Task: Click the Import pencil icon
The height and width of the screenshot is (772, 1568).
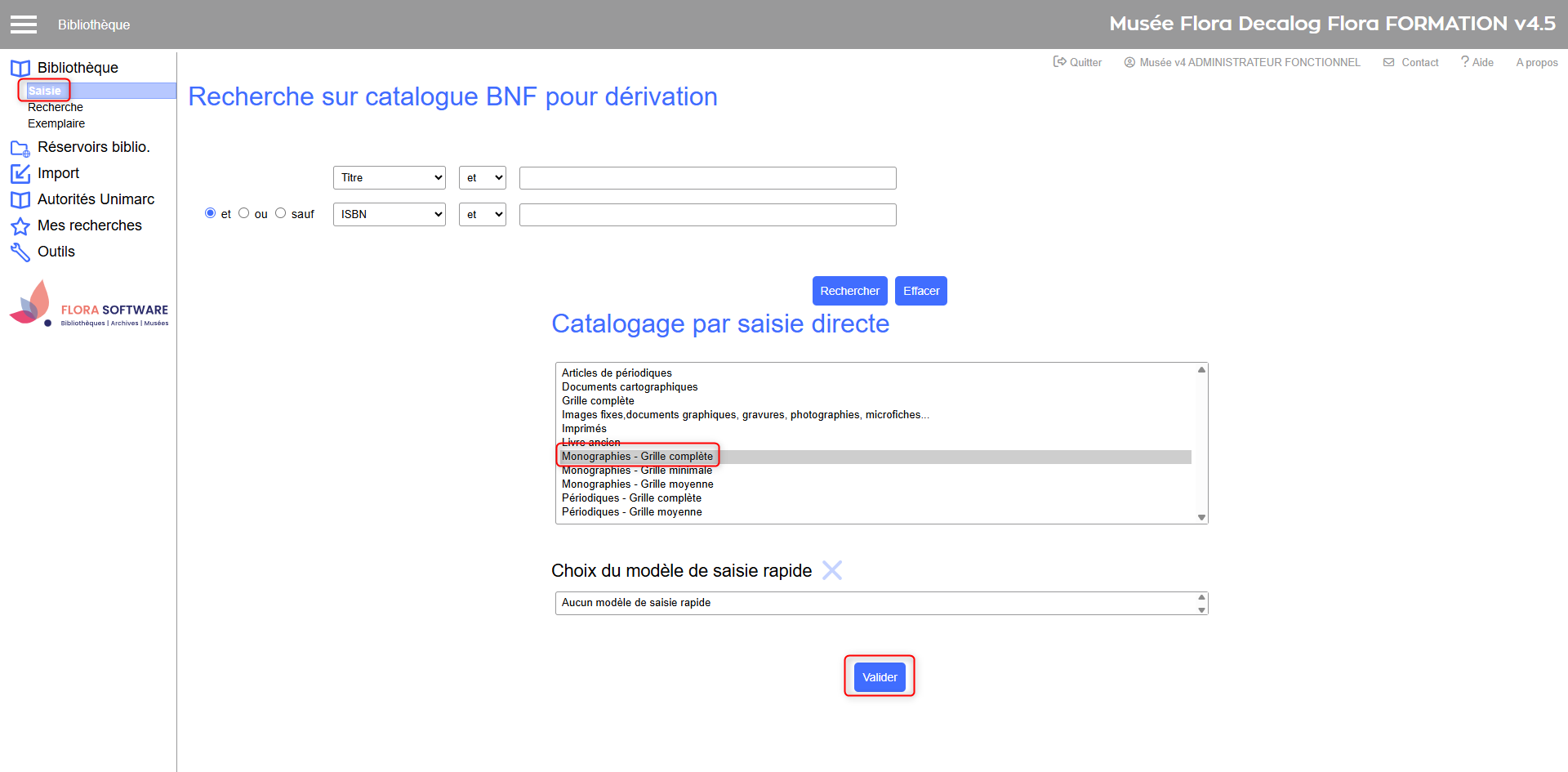Action: [20, 174]
